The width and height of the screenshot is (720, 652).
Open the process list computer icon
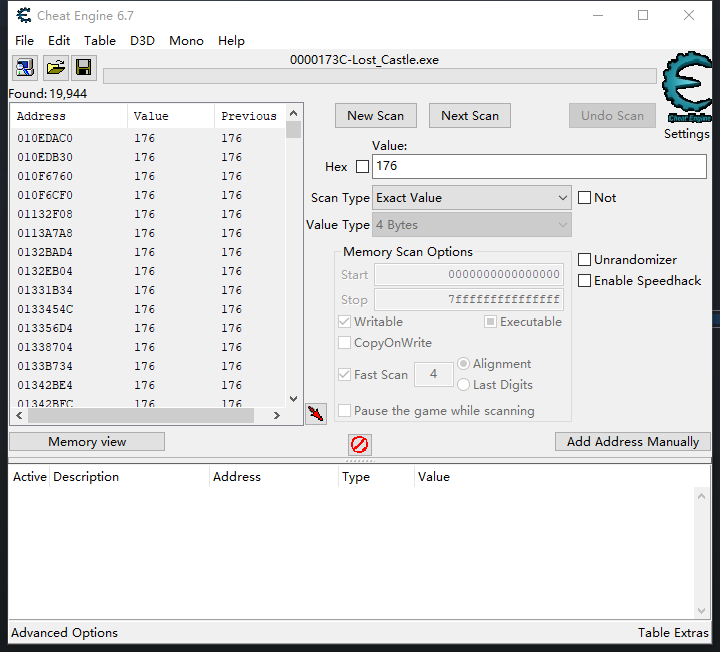[x=25, y=68]
